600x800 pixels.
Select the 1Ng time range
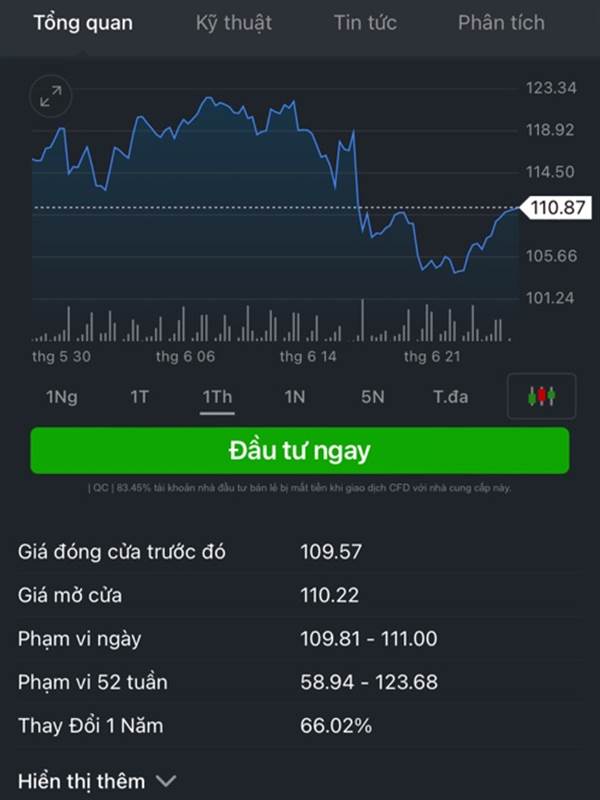tap(62, 396)
